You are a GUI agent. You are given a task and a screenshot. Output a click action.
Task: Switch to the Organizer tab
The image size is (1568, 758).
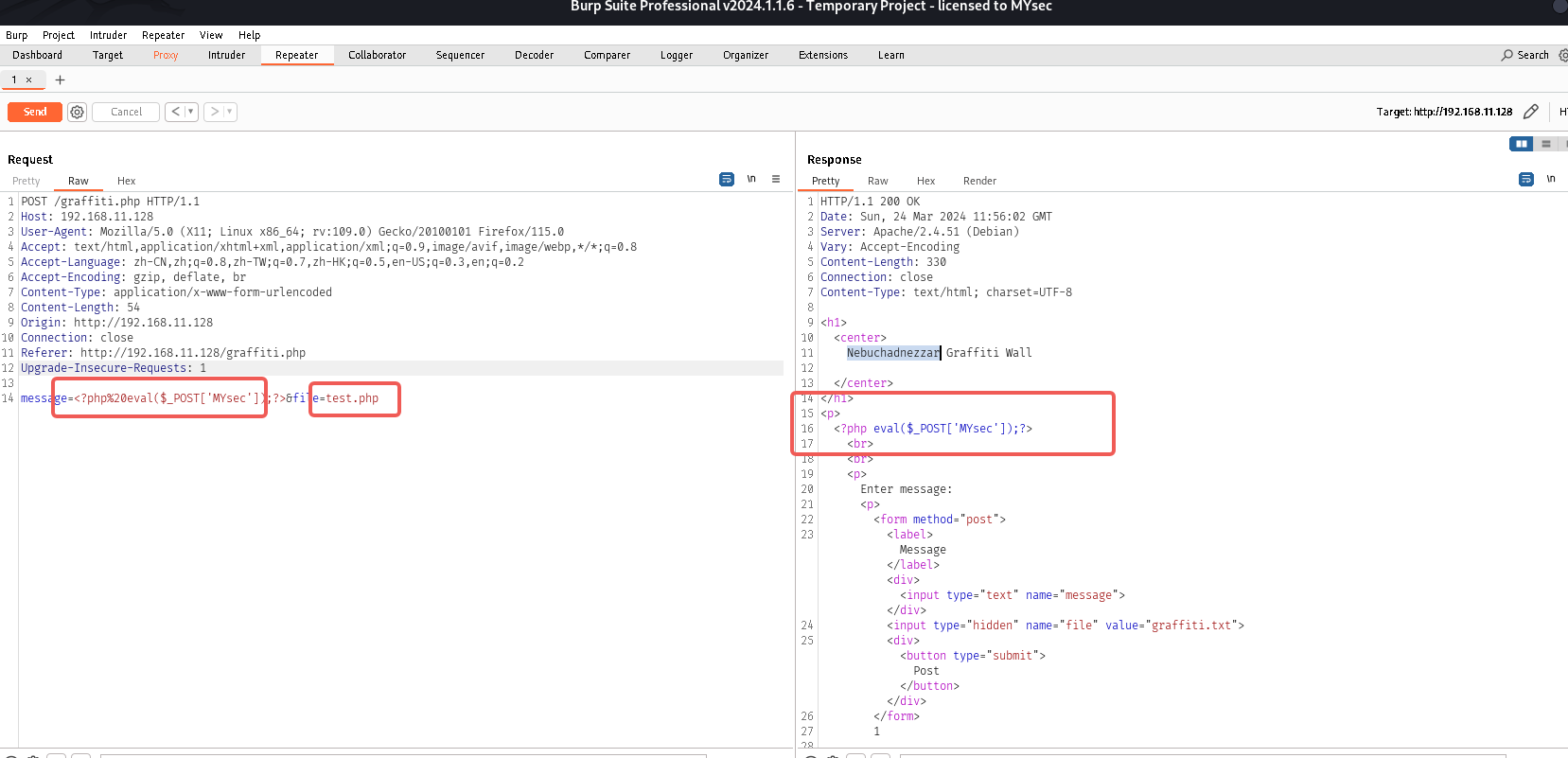pos(746,55)
